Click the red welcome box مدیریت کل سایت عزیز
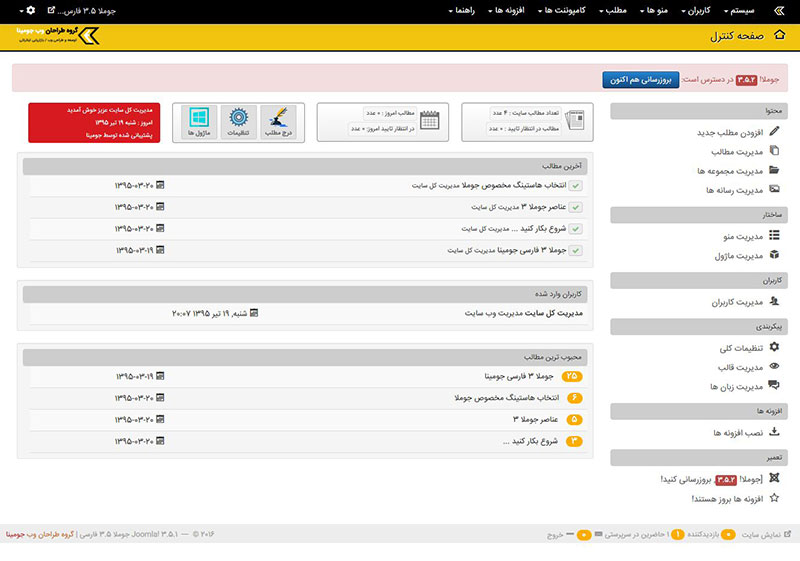The width and height of the screenshot is (800, 561). click(94, 122)
